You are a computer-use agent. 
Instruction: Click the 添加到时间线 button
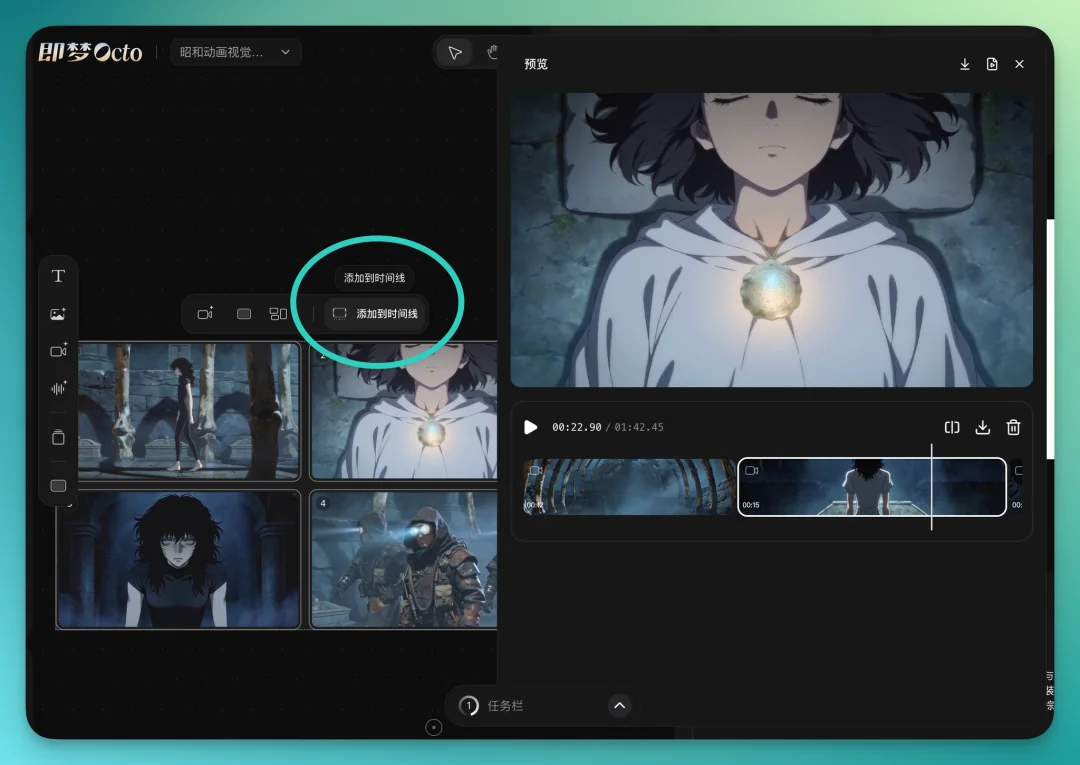[376, 314]
